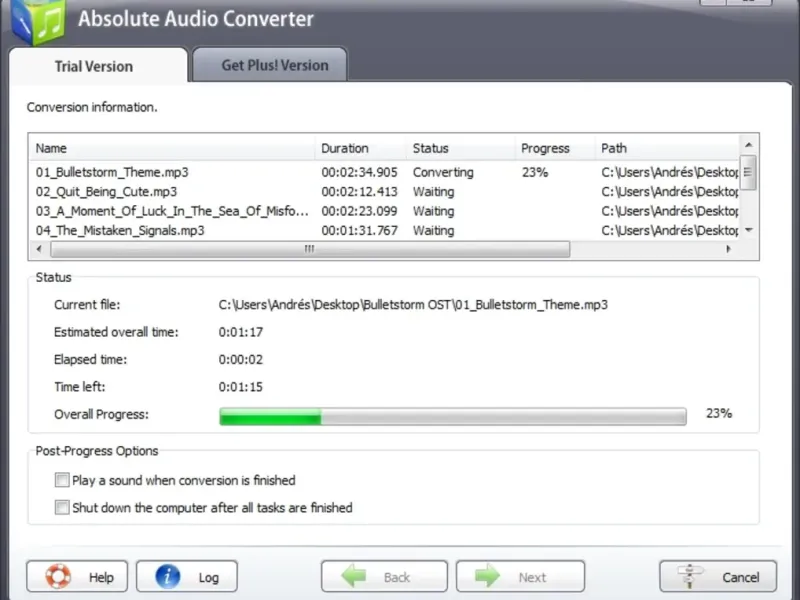The height and width of the screenshot is (600, 800).
Task: Click the elapsed time value 0:00:02
Action: point(241,360)
